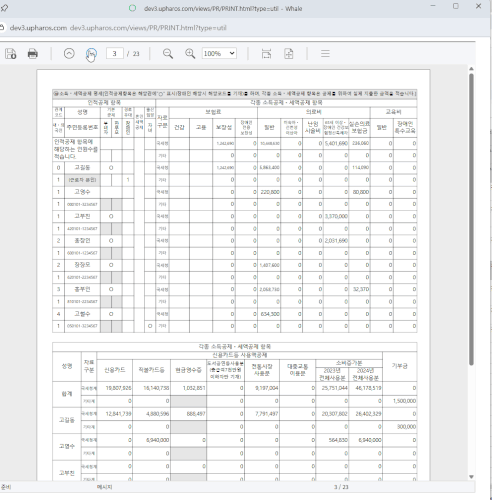The image size is (492, 500).
Task: Click the 현금영수증 column header
Action: click(188, 370)
